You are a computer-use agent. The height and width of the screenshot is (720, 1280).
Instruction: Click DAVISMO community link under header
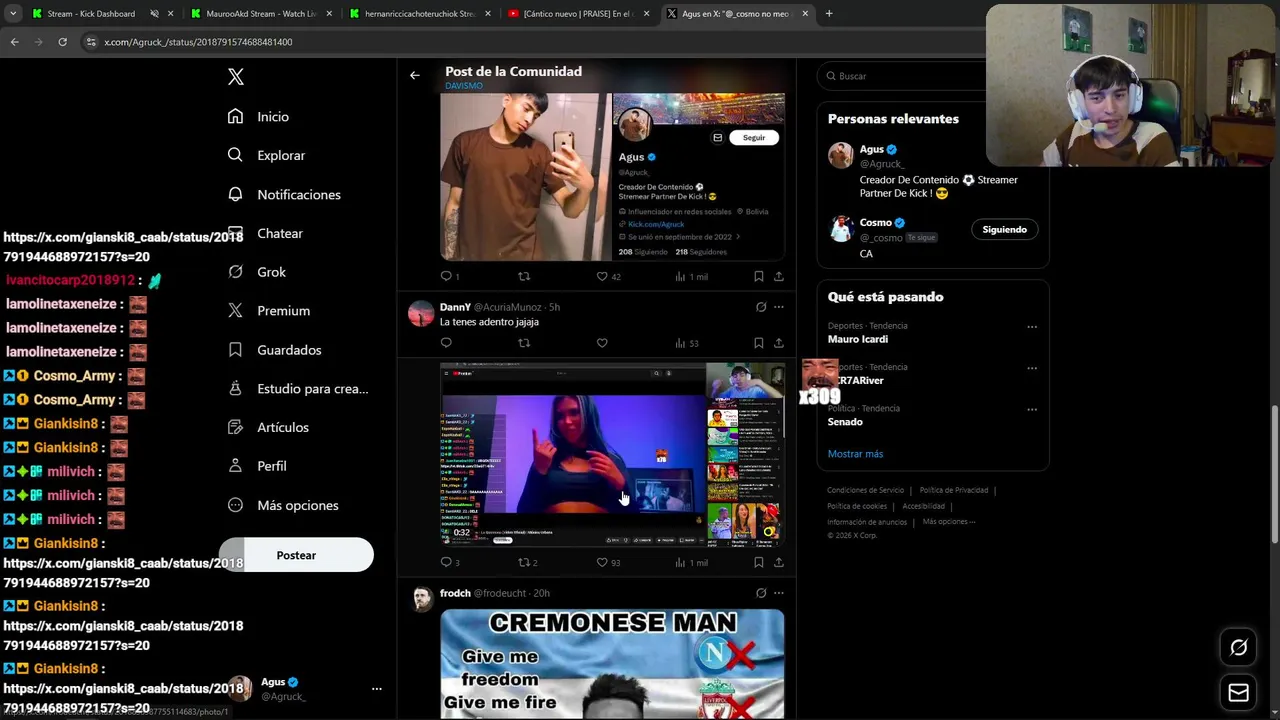pyautogui.click(x=464, y=86)
